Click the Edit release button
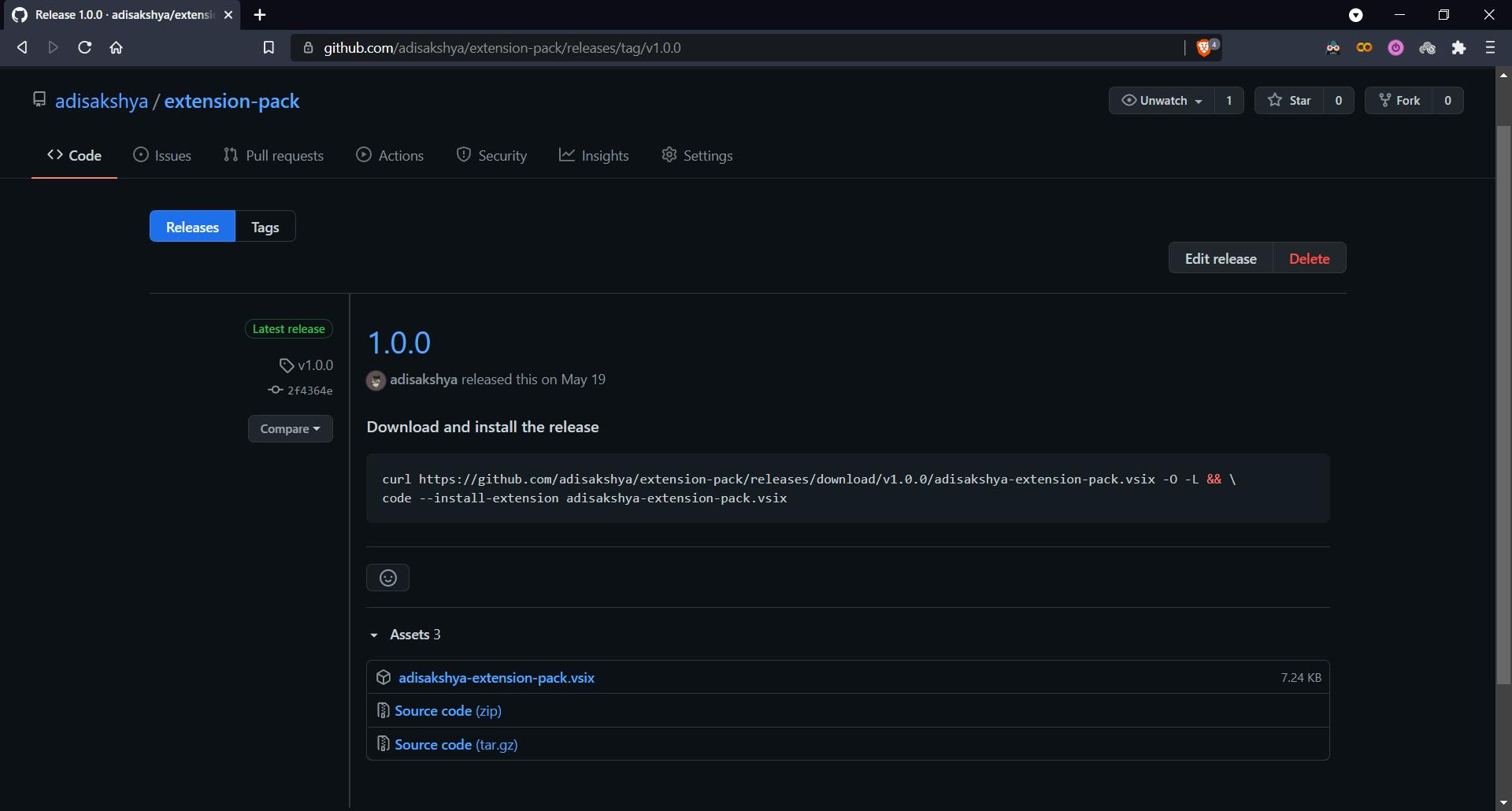The width and height of the screenshot is (1512, 811). point(1220,258)
